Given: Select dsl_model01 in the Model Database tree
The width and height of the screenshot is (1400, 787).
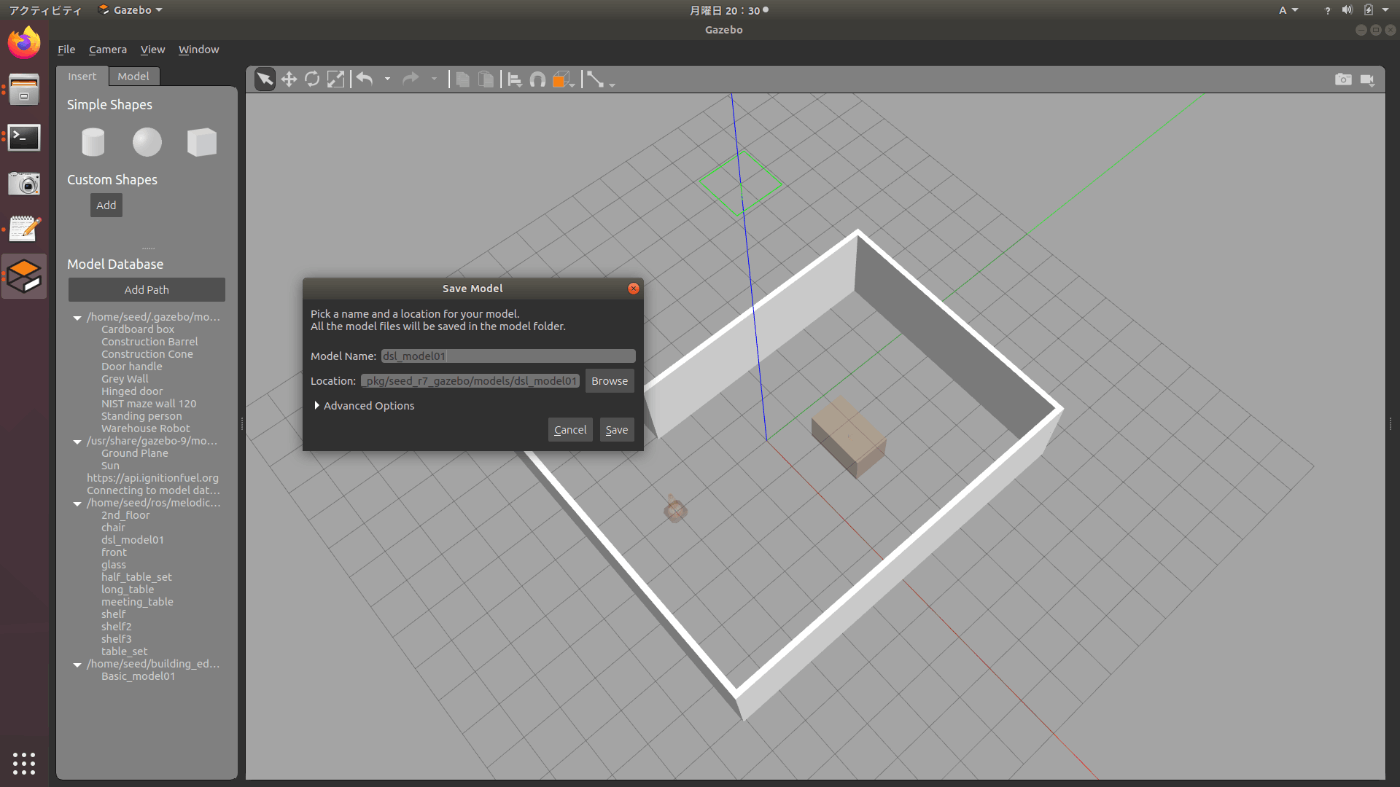Looking at the screenshot, I should coord(133,540).
